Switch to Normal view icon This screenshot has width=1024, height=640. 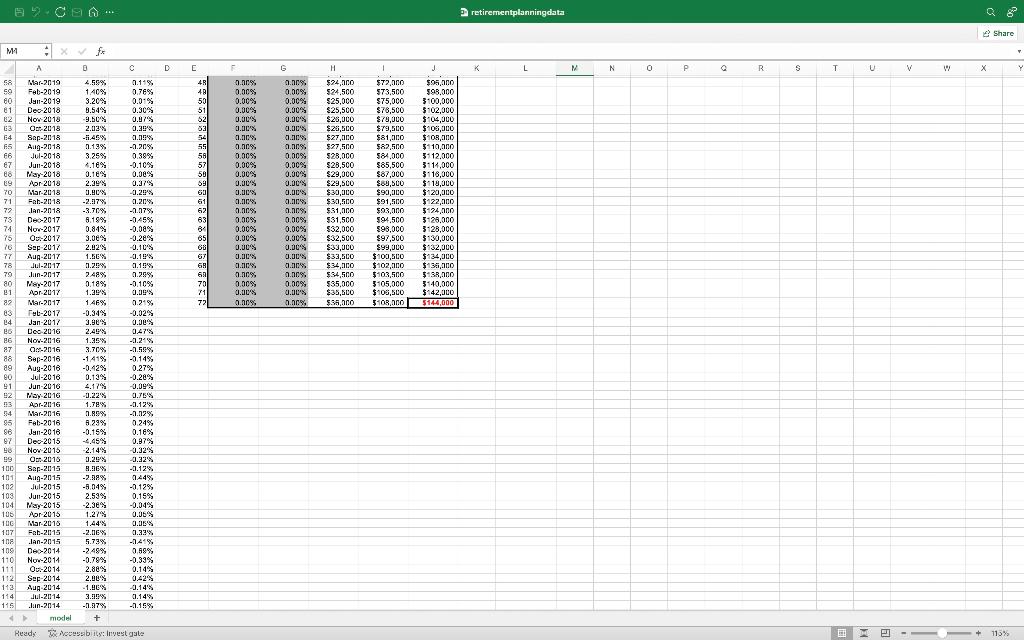click(842, 633)
